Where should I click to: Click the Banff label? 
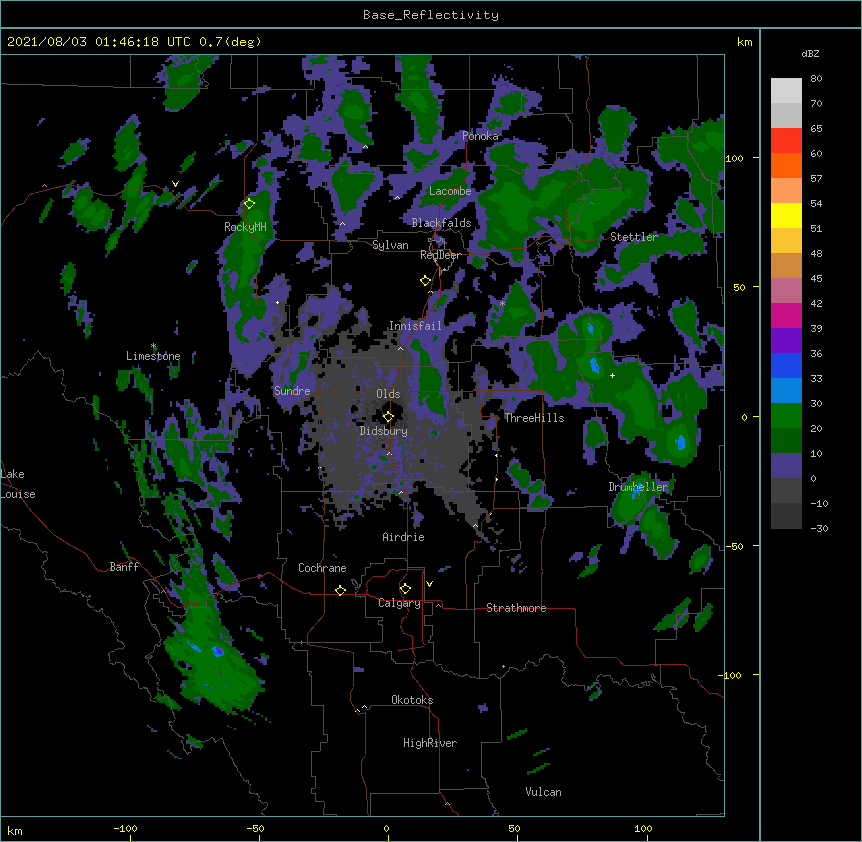coord(124,567)
